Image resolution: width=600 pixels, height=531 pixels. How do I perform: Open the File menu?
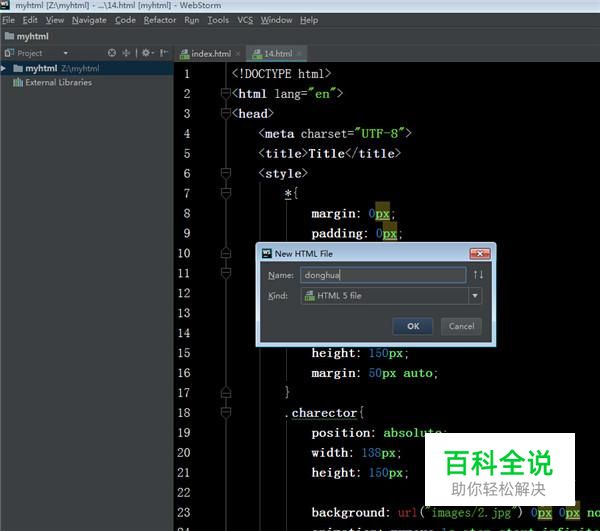8,20
